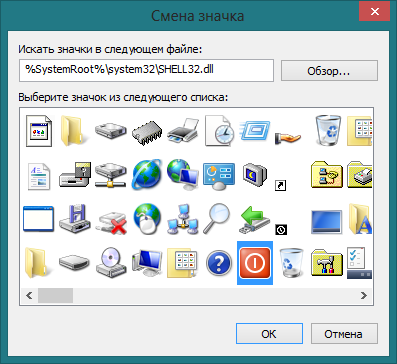Select the printer icon
Screen dimensions: 397x364
pyautogui.click(x=182, y=131)
